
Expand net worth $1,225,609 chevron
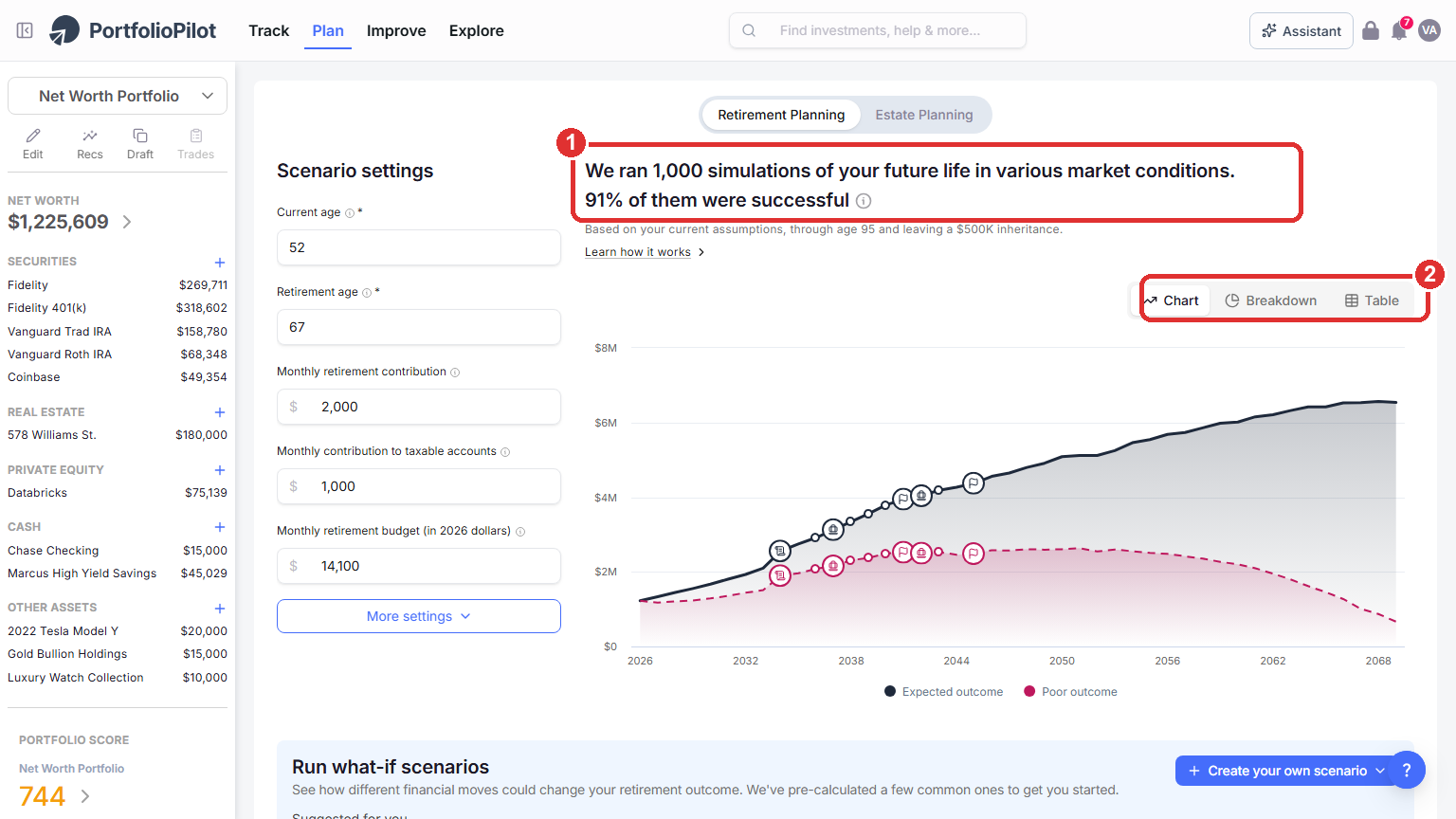[127, 222]
